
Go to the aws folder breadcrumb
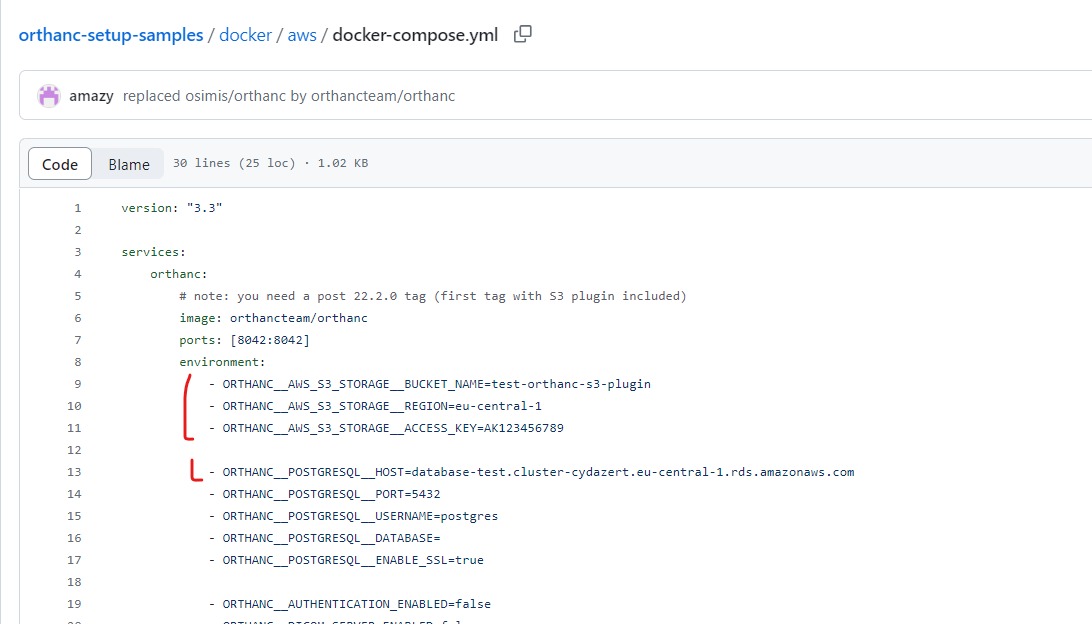pos(302,35)
